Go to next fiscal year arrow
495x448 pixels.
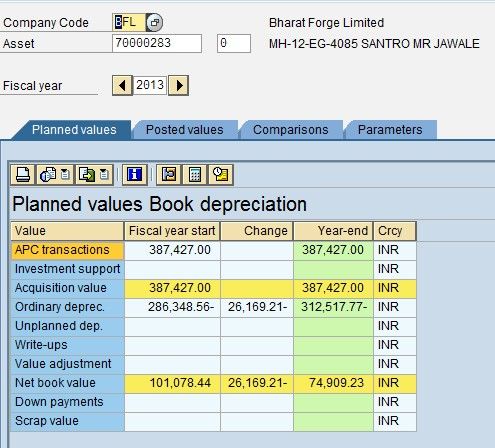click(x=179, y=86)
